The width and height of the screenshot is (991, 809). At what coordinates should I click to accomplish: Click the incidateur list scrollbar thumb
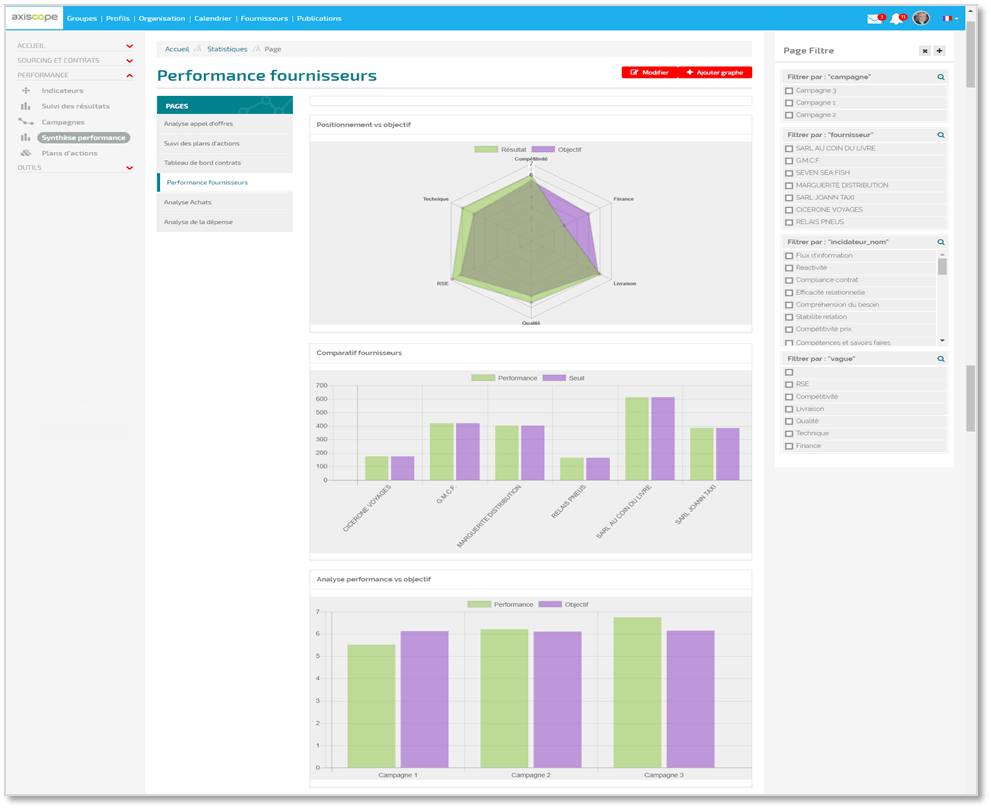(942, 266)
